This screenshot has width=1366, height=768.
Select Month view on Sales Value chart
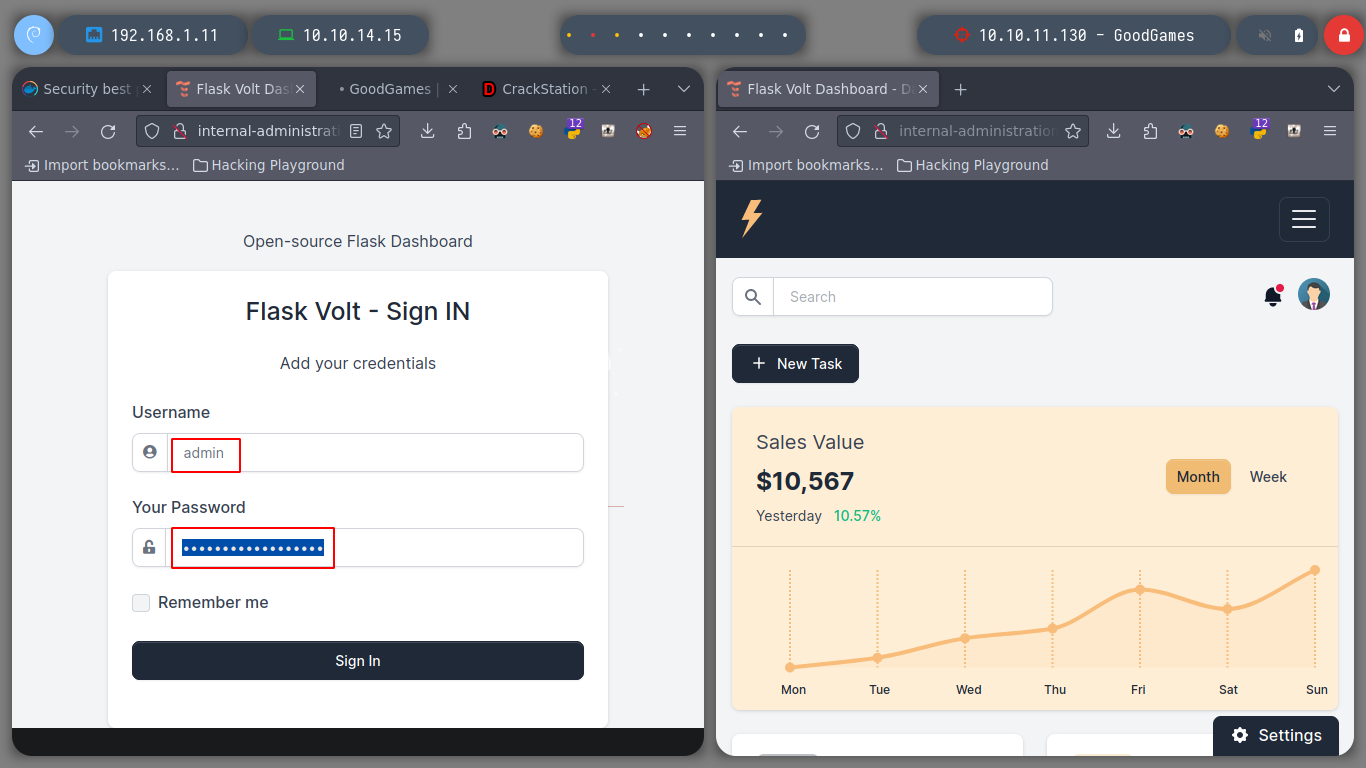pyautogui.click(x=1198, y=477)
